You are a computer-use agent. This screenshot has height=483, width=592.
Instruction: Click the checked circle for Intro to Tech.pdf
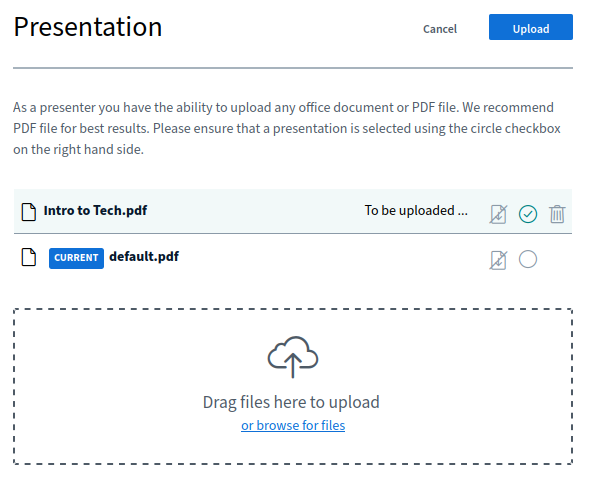click(528, 214)
